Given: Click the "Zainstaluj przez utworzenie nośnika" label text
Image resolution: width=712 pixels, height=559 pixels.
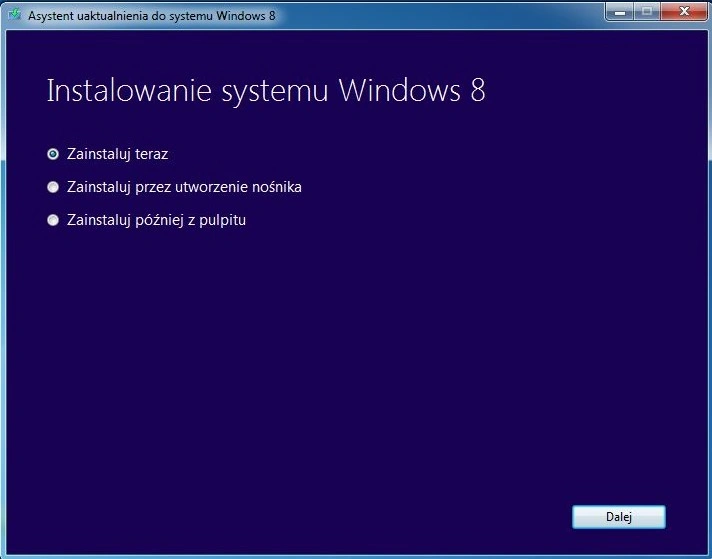Looking at the screenshot, I should pyautogui.click(x=184, y=187).
